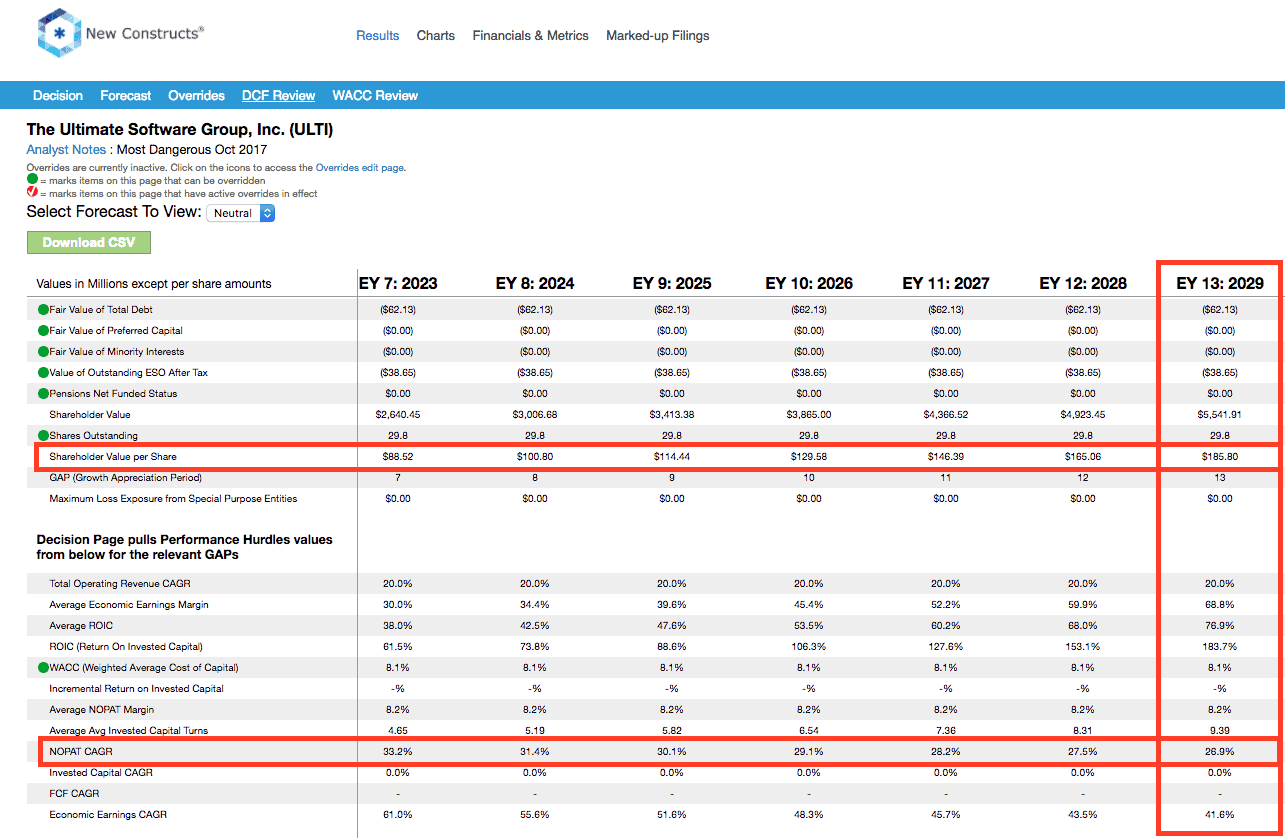Image resolution: width=1285 pixels, height=838 pixels.
Task: Switch to the WACC Review tab
Action: [x=375, y=95]
